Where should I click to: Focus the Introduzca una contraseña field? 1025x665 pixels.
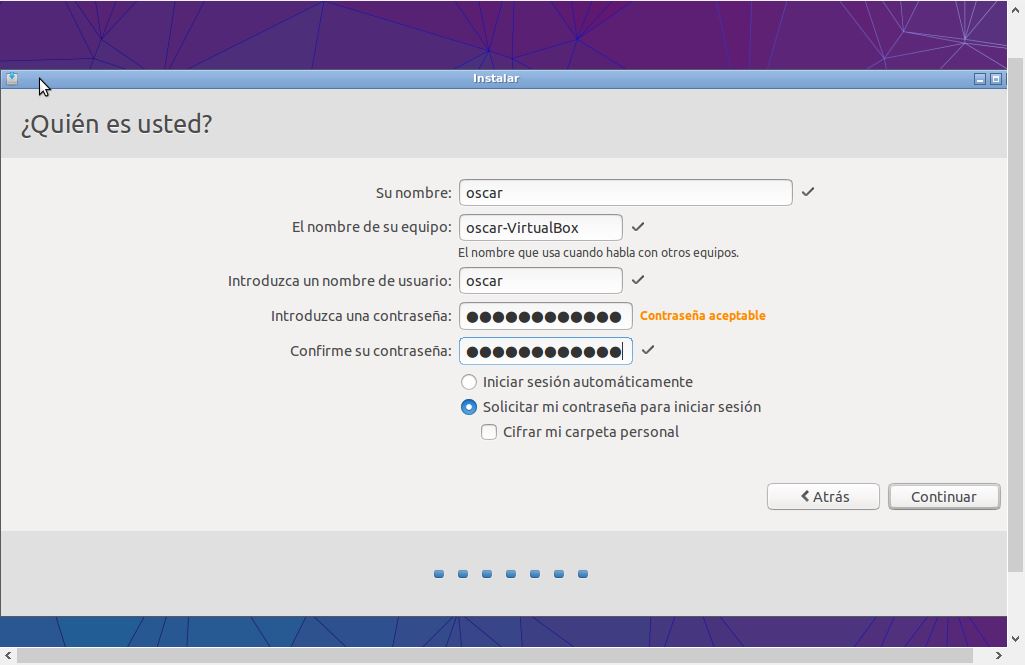545,317
